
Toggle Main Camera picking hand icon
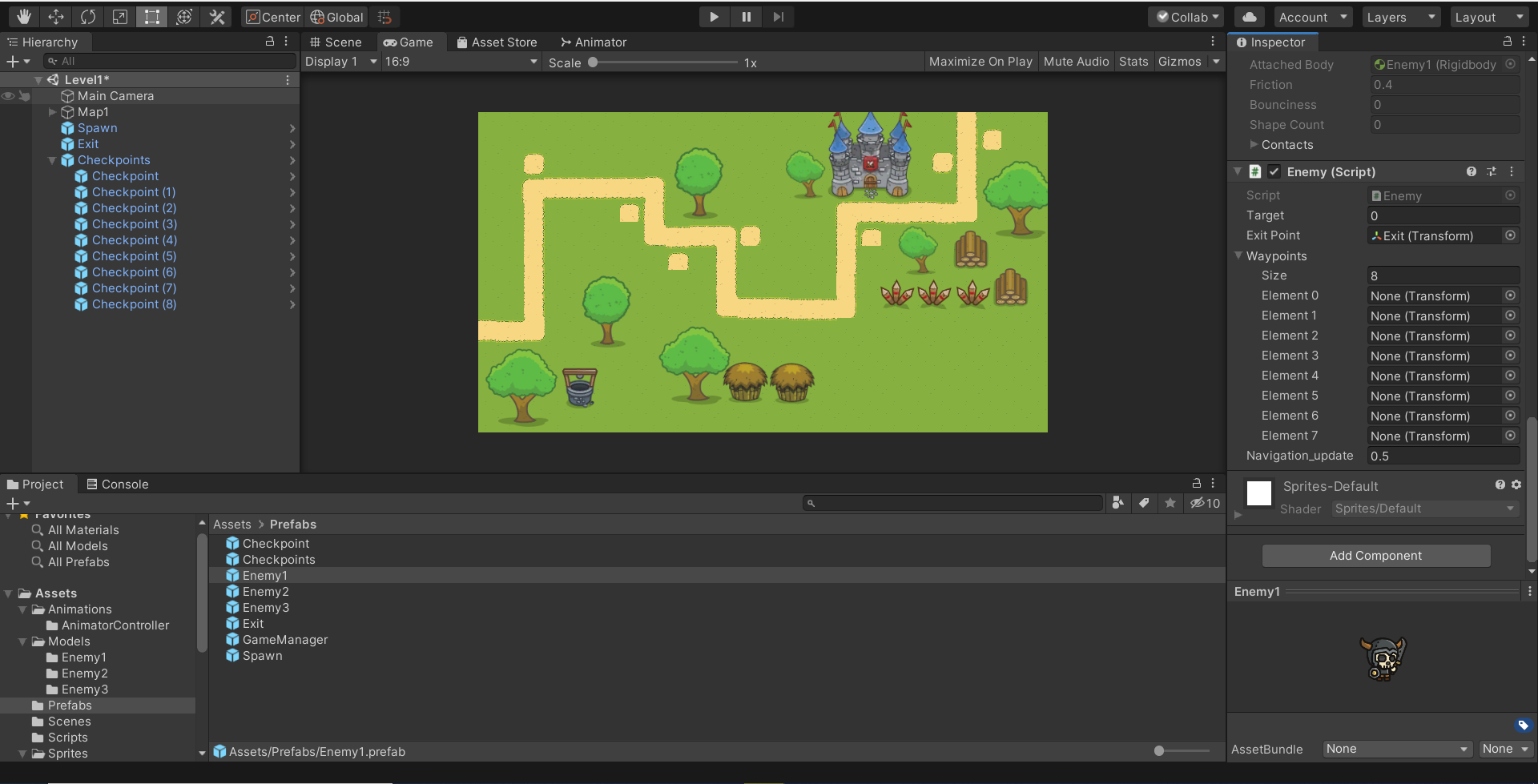coord(24,96)
